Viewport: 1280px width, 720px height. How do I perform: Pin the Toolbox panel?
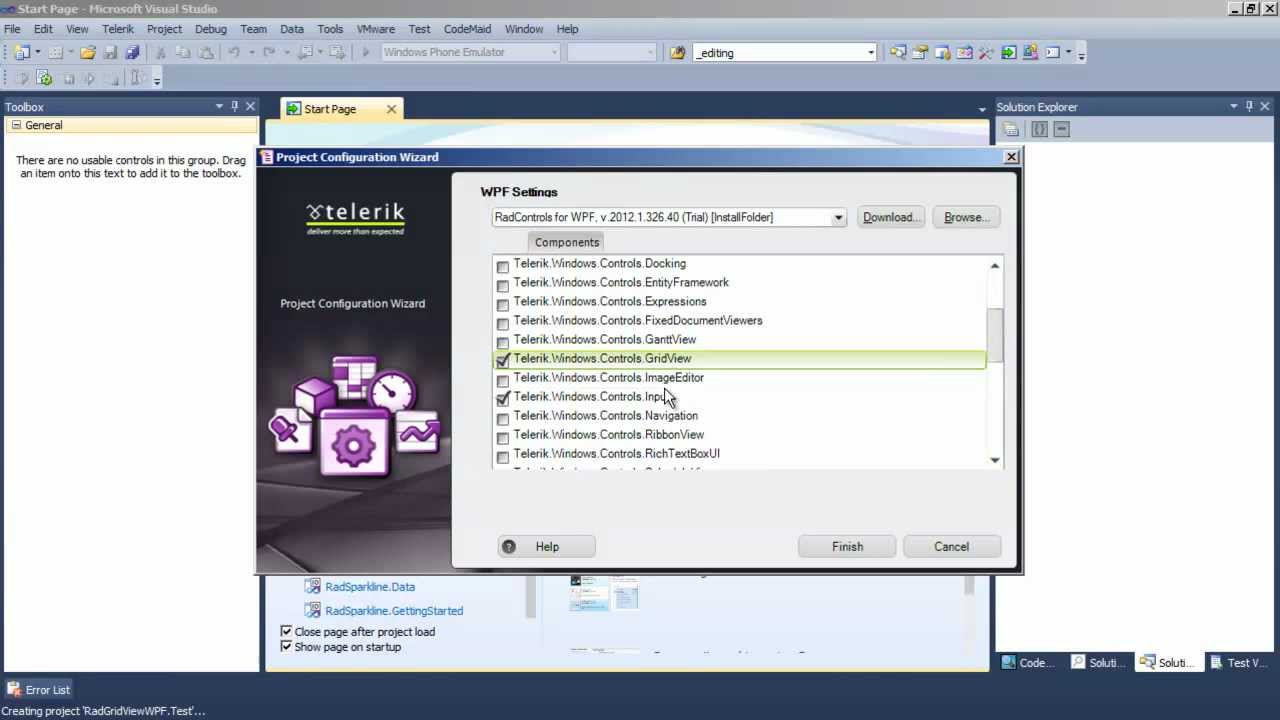235,106
